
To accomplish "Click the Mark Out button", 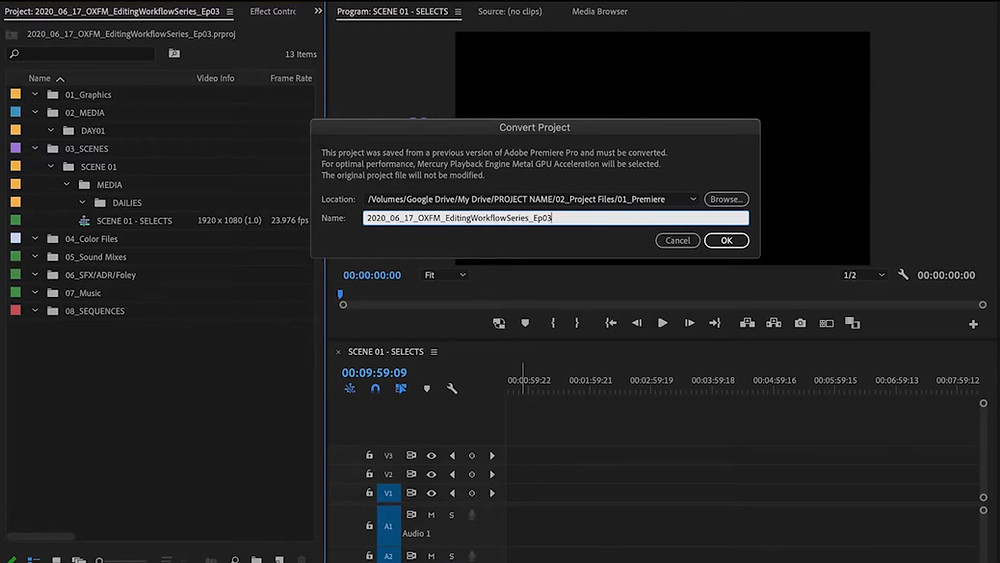I will point(577,323).
